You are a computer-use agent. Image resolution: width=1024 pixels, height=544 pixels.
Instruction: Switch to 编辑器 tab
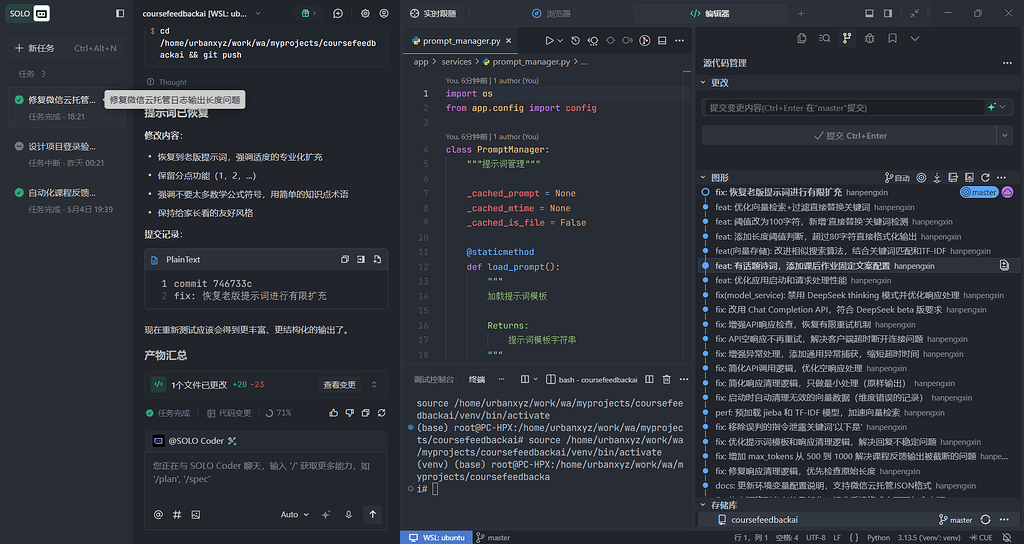711,13
